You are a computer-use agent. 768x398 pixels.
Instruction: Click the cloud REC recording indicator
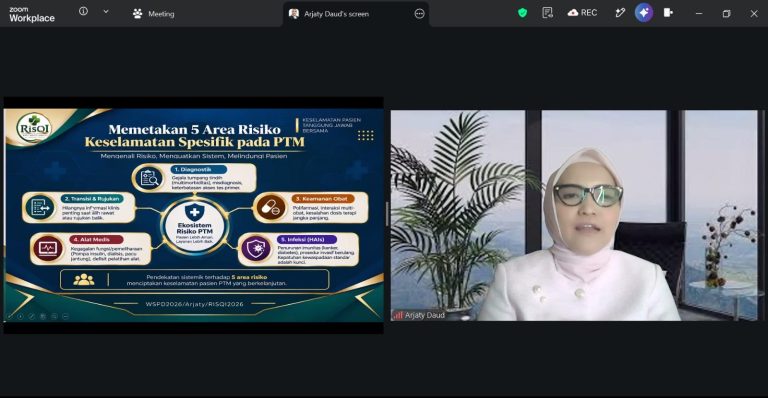click(582, 13)
